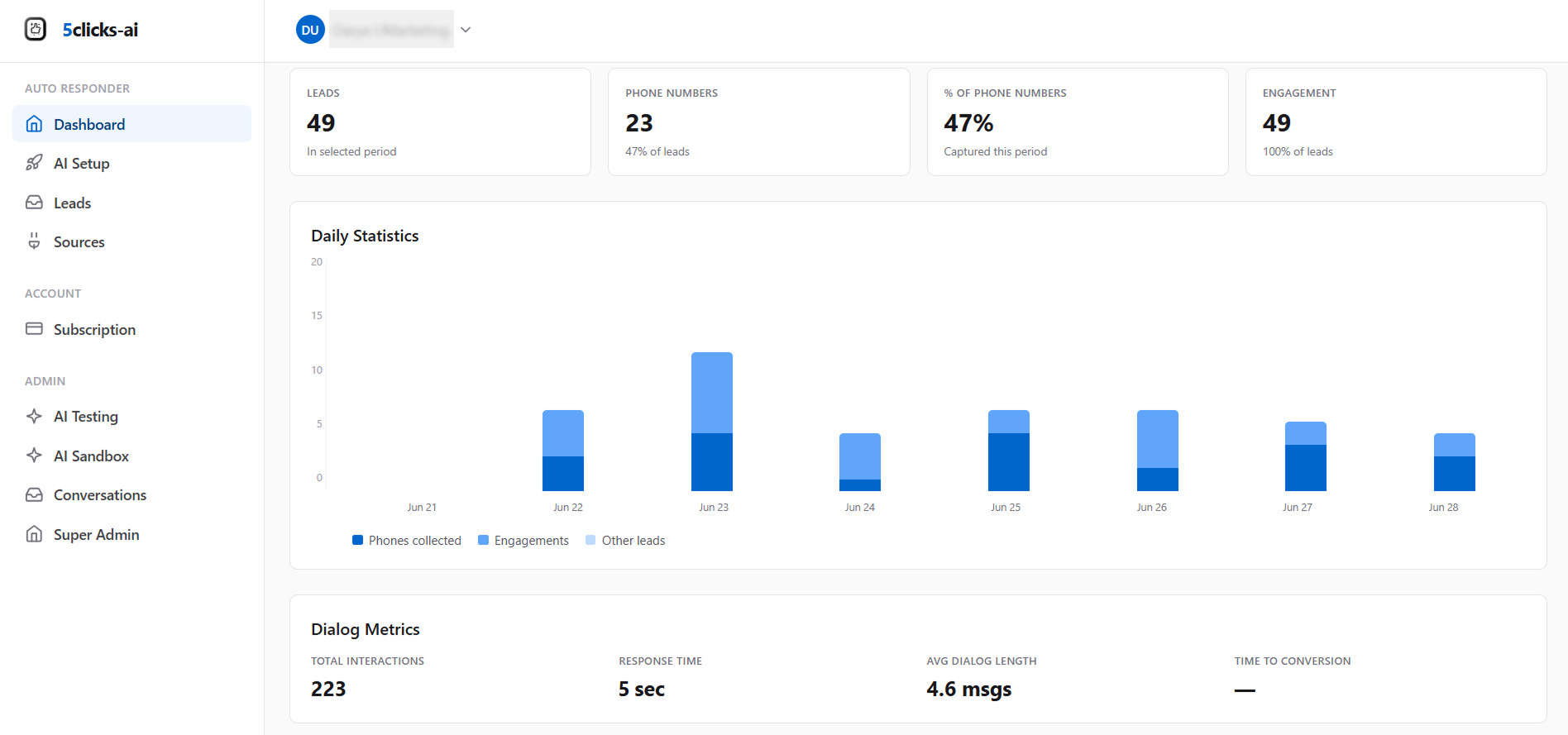Viewport: 1568px width, 735px height.
Task: Toggle Other leads series in legend
Action: (625, 541)
